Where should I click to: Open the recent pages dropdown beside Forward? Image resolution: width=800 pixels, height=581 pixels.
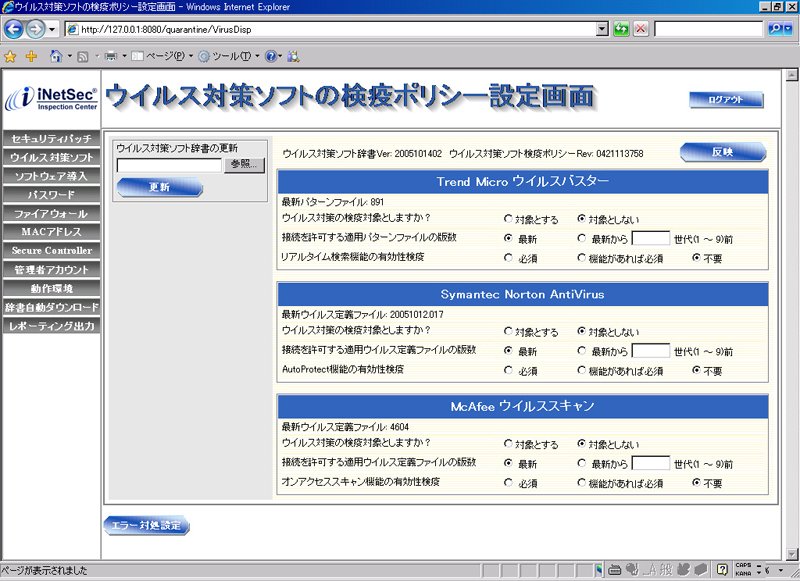(x=52, y=30)
